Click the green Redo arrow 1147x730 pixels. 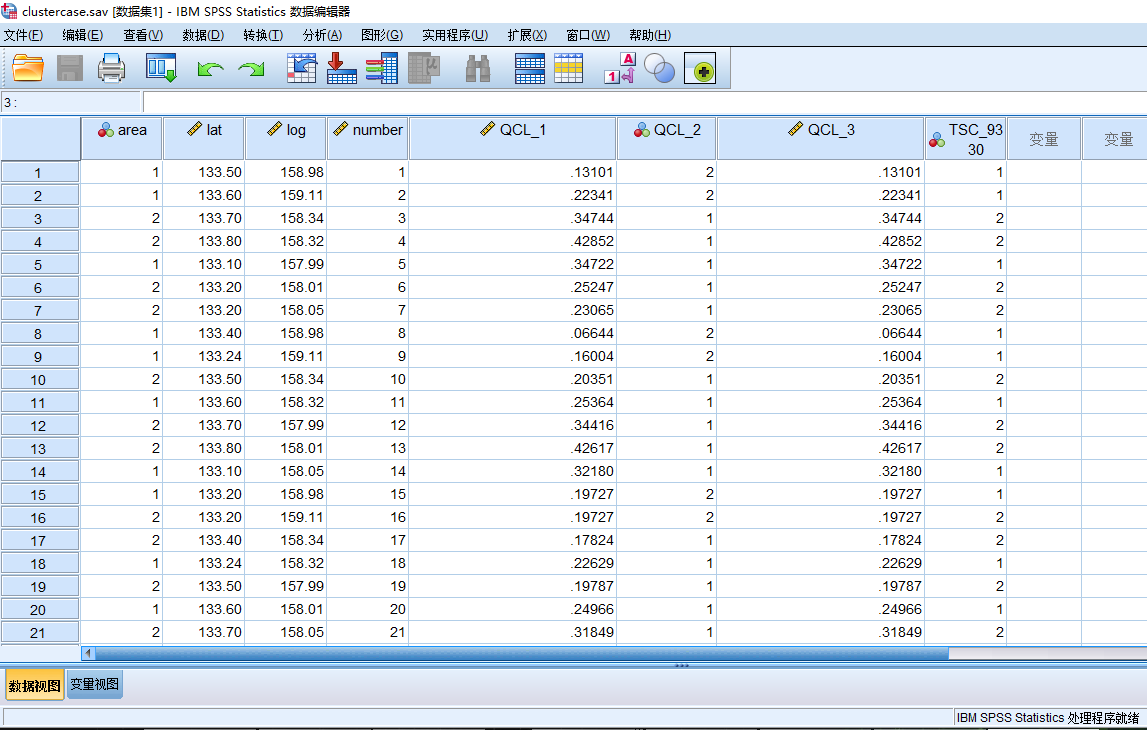point(251,69)
